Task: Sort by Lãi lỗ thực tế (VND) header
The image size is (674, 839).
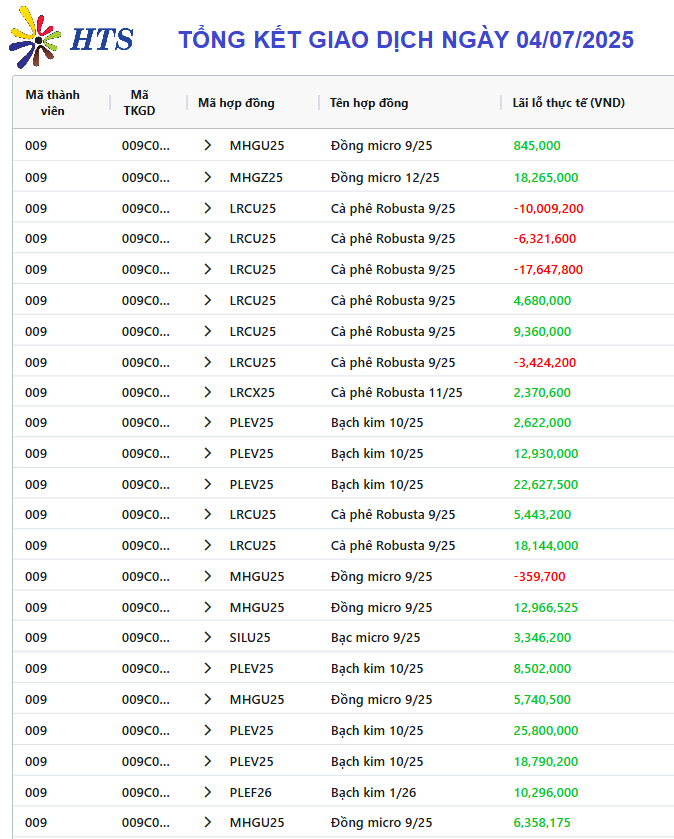Action: 568,103
